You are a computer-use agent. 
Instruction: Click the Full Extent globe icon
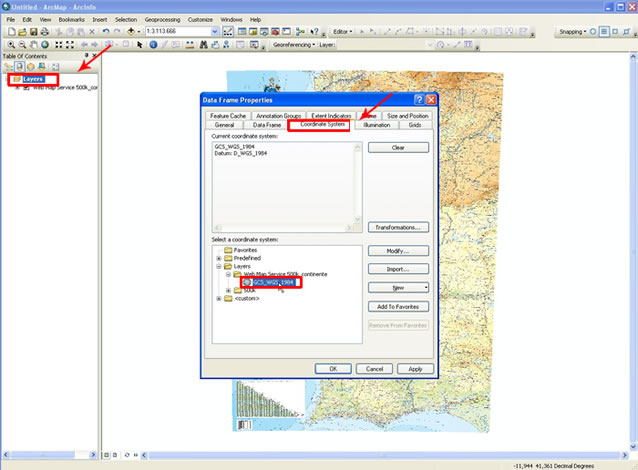(x=45, y=45)
